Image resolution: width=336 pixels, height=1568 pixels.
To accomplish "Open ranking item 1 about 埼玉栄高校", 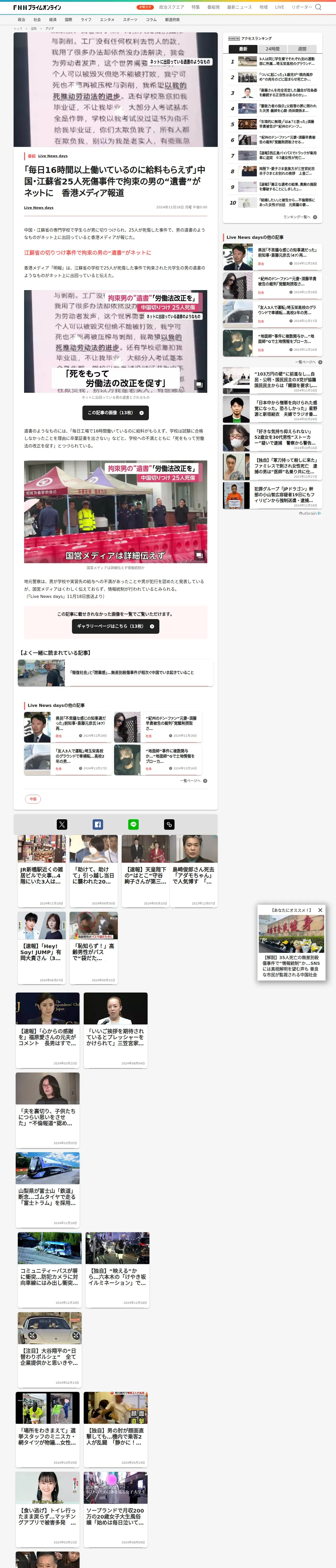I will tap(273, 61).
